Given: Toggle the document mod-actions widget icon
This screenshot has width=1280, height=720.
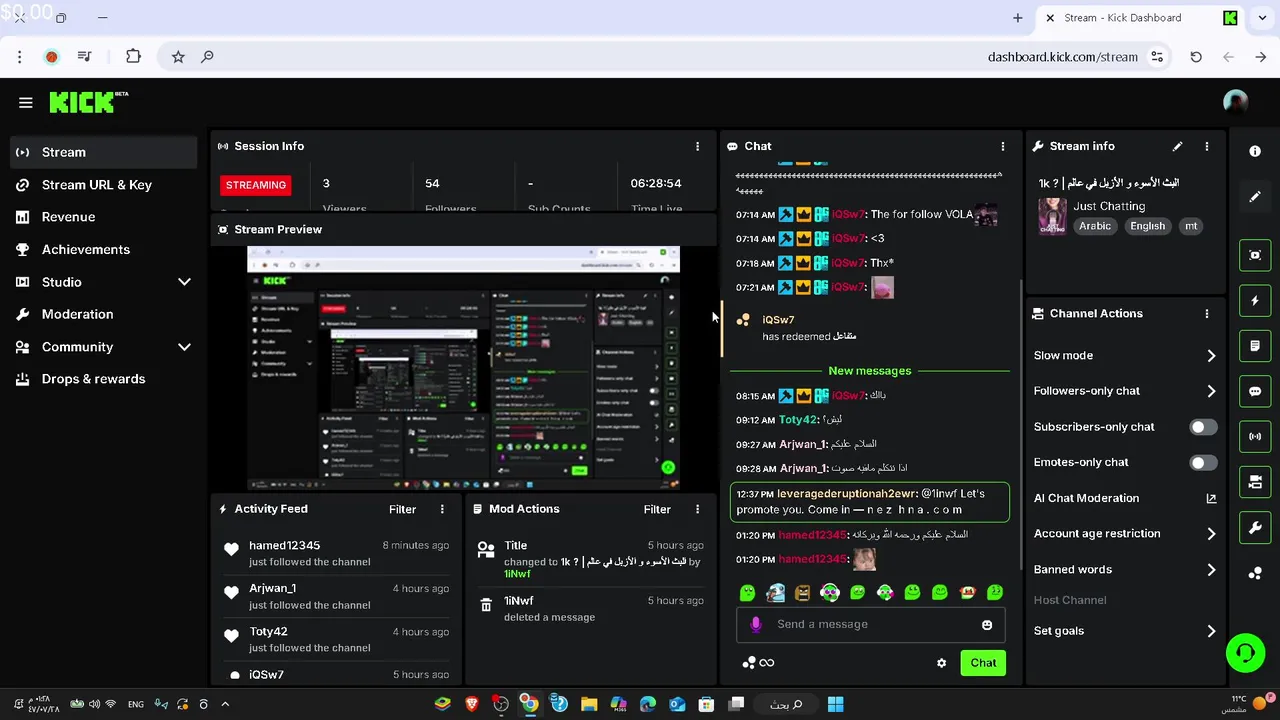Looking at the screenshot, I should pos(1255,346).
